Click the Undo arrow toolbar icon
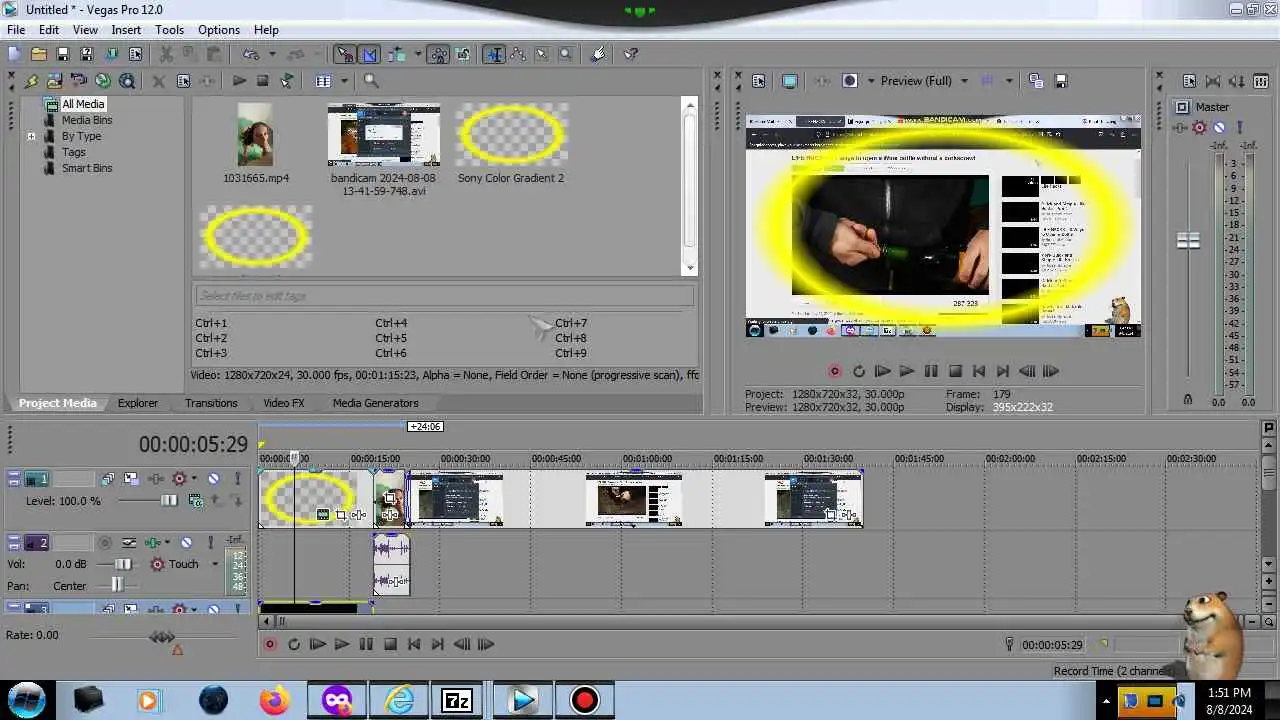Screen dimensions: 1280x720 [250, 54]
